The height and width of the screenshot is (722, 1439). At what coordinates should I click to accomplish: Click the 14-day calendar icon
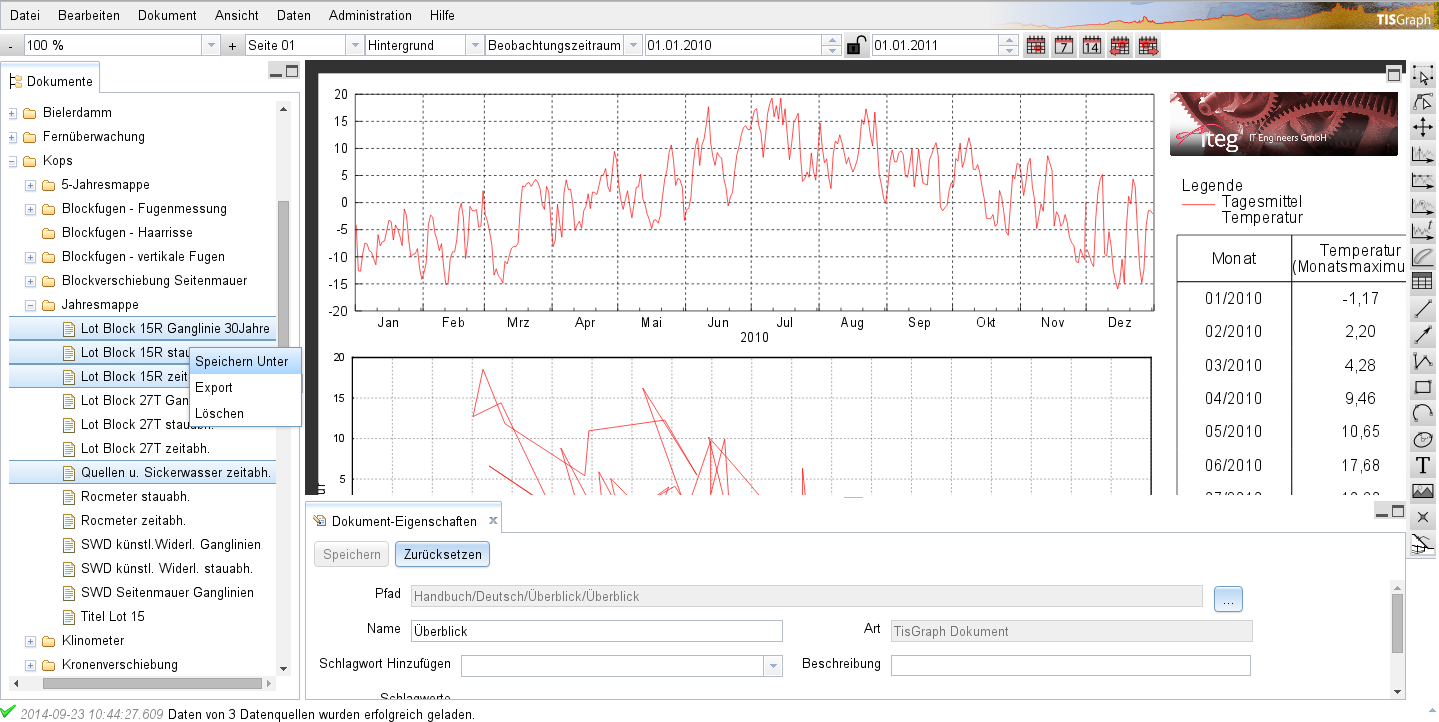(1092, 45)
